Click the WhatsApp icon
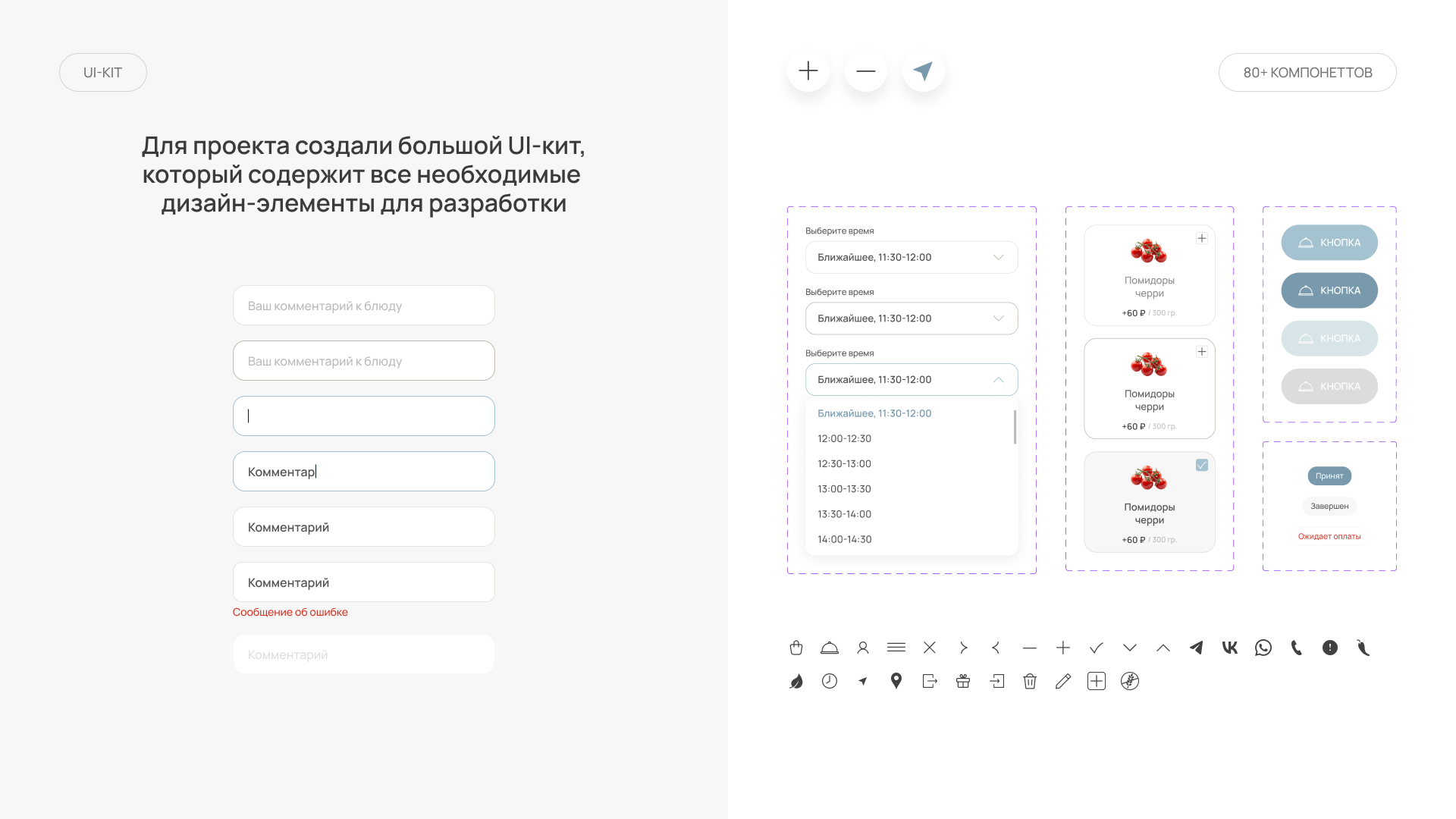Image resolution: width=1456 pixels, height=819 pixels. tap(1263, 648)
